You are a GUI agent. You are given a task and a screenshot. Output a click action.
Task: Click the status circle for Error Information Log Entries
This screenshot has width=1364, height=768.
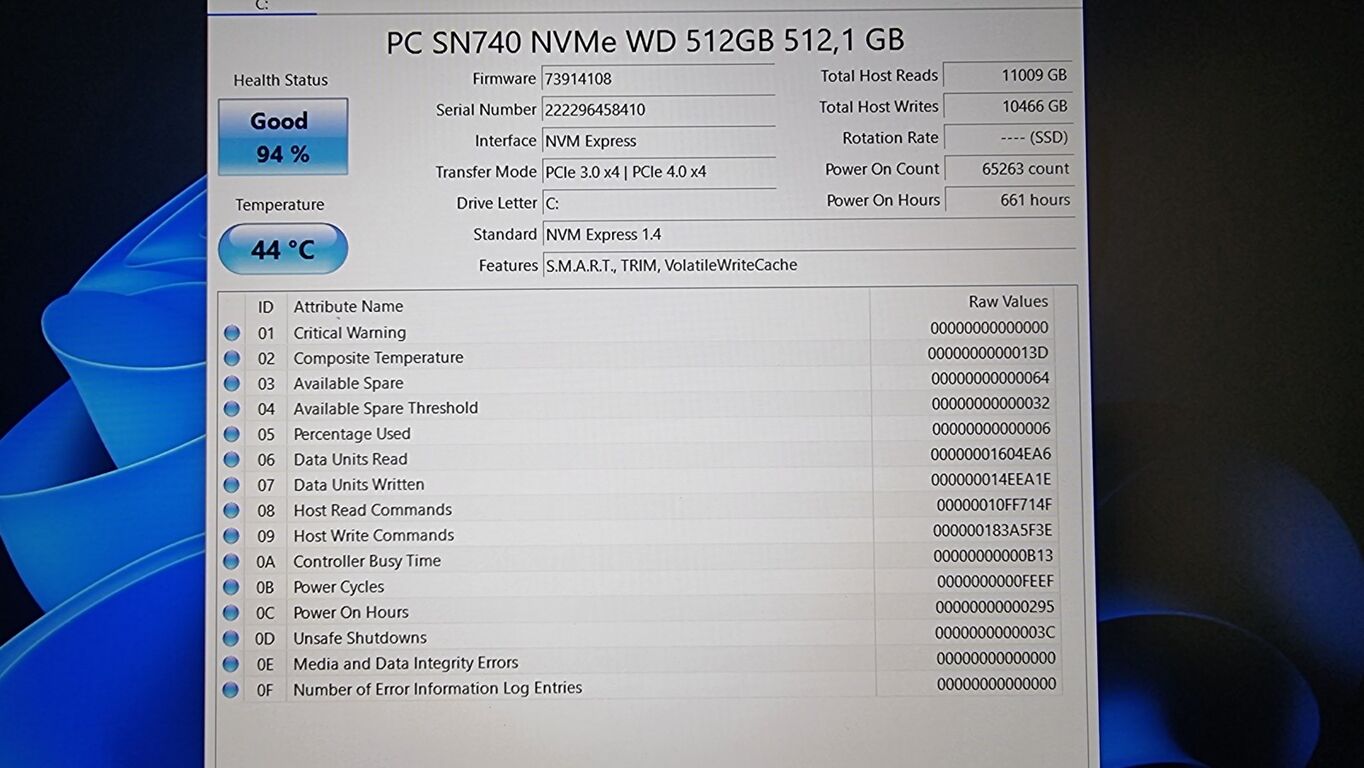(232, 689)
